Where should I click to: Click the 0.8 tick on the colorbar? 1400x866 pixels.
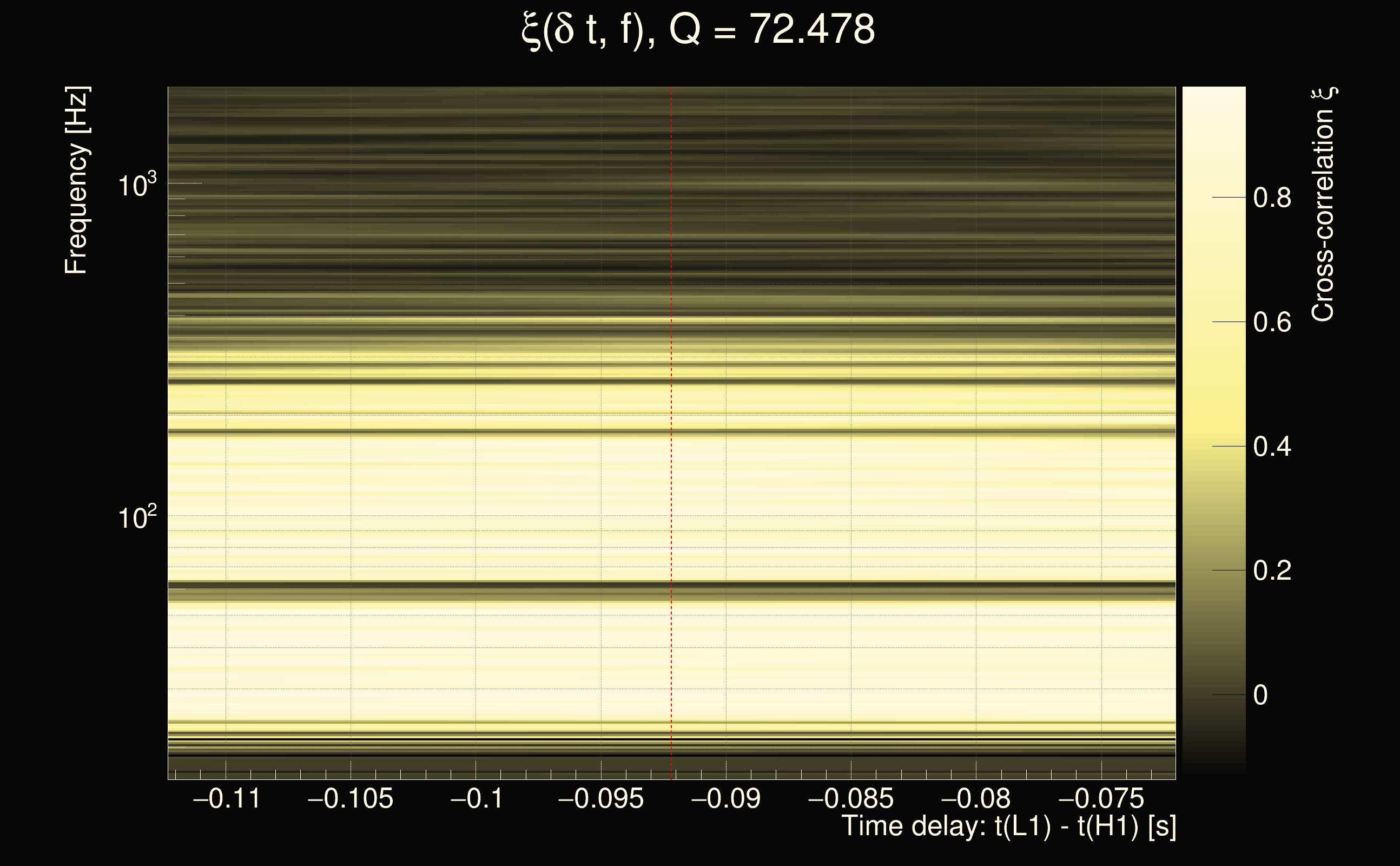tap(1272, 198)
